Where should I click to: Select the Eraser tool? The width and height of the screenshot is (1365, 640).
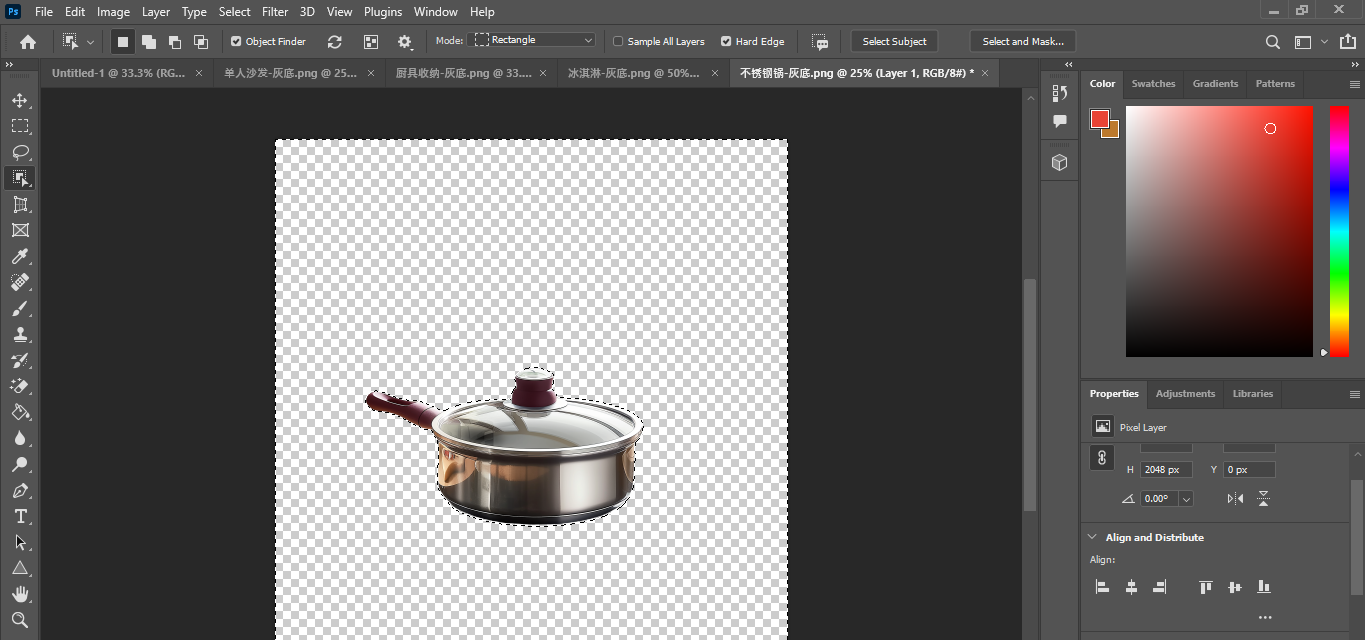point(20,387)
